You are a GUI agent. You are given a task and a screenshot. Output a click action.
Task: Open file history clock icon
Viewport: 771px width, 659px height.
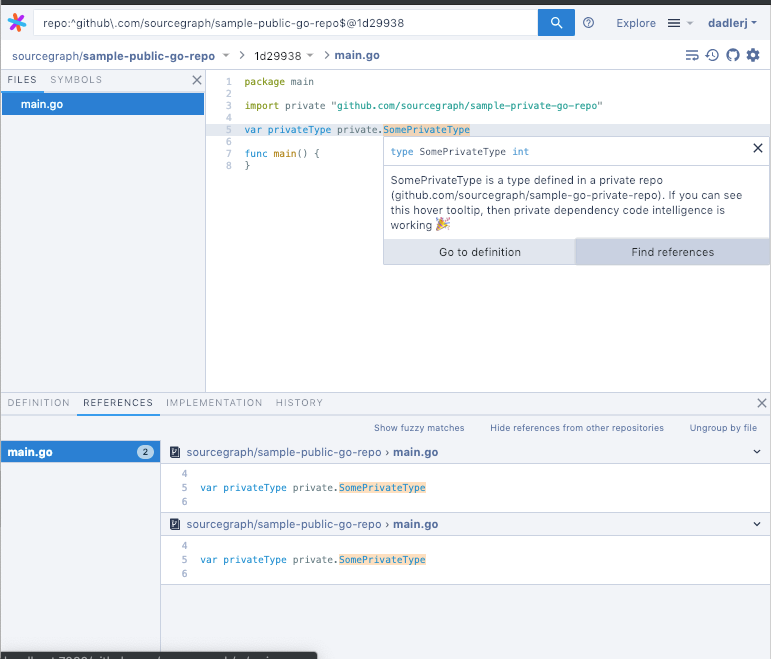712,55
